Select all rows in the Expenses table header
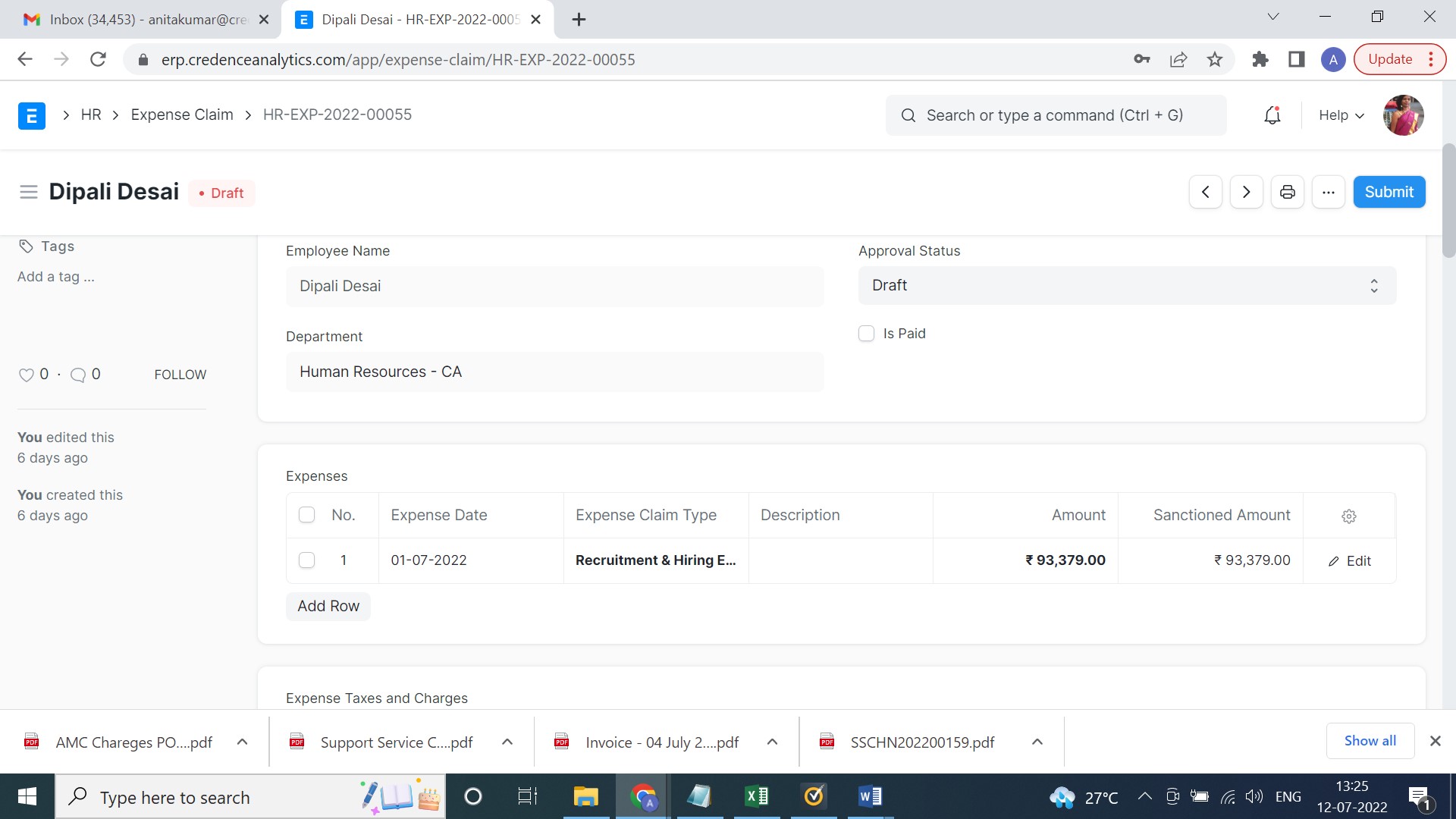The image size is (1456, 819). pos(306,514)
